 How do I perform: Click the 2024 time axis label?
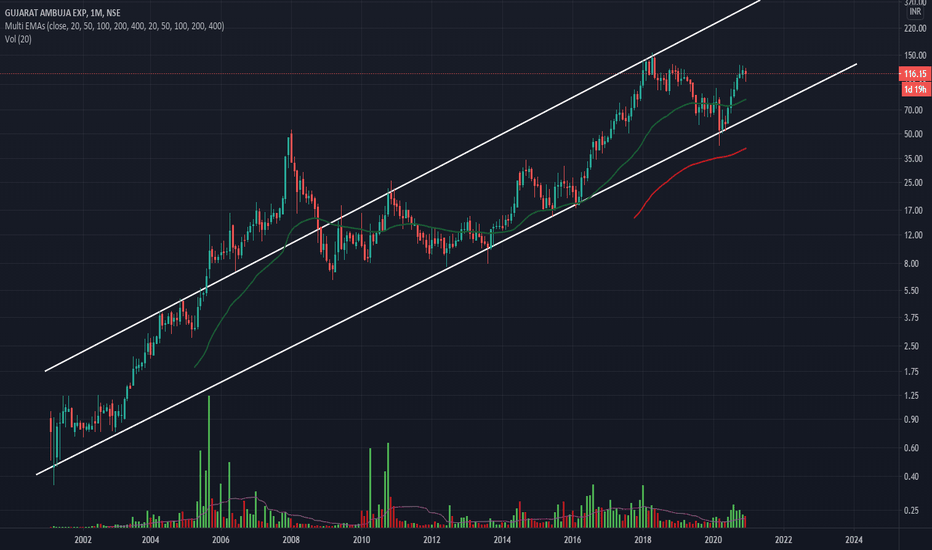click(854, 540)
